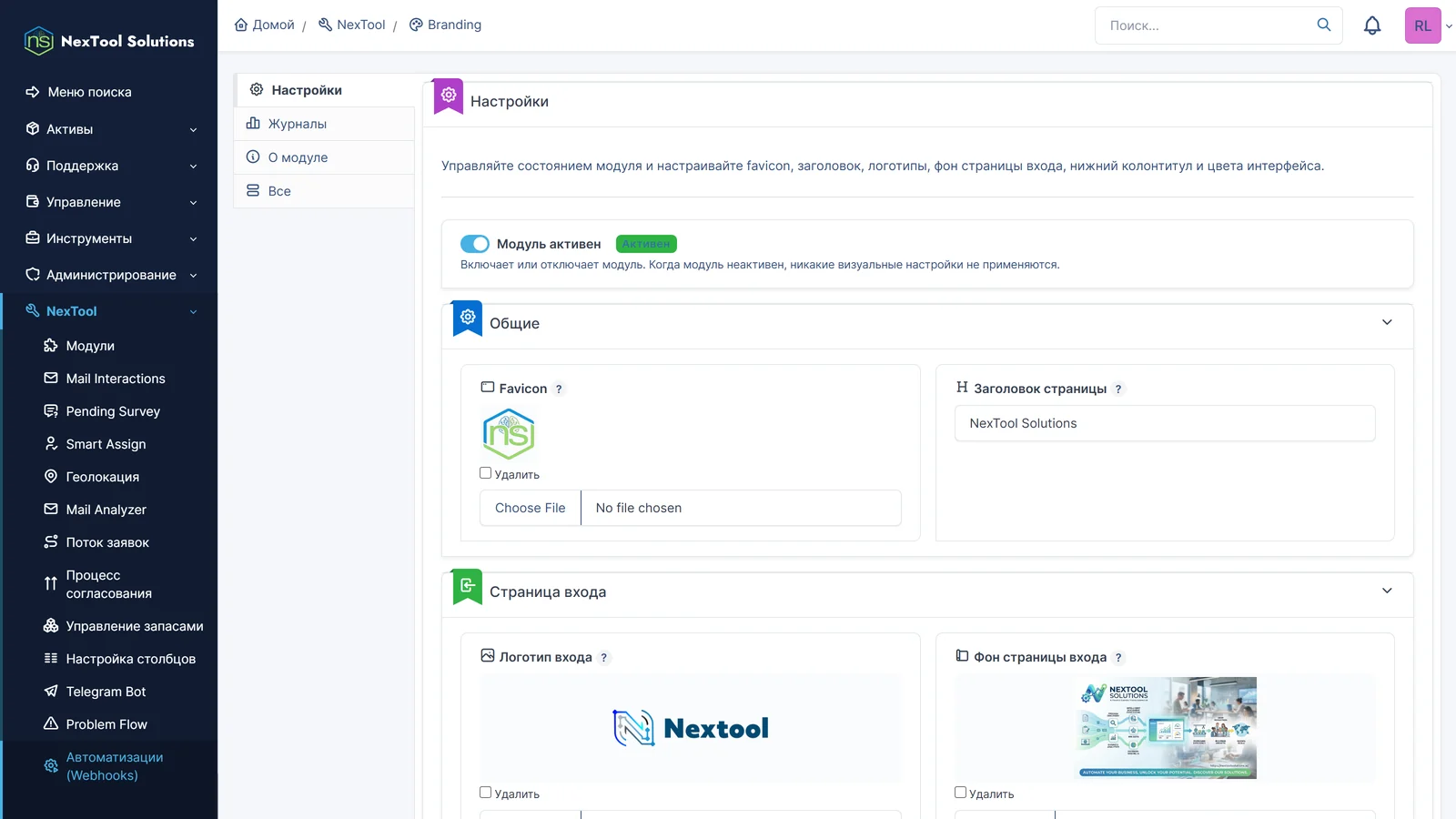1456x819 pixels.
Task: Expand the Управление sidebar menu
Action: [109, 202]
